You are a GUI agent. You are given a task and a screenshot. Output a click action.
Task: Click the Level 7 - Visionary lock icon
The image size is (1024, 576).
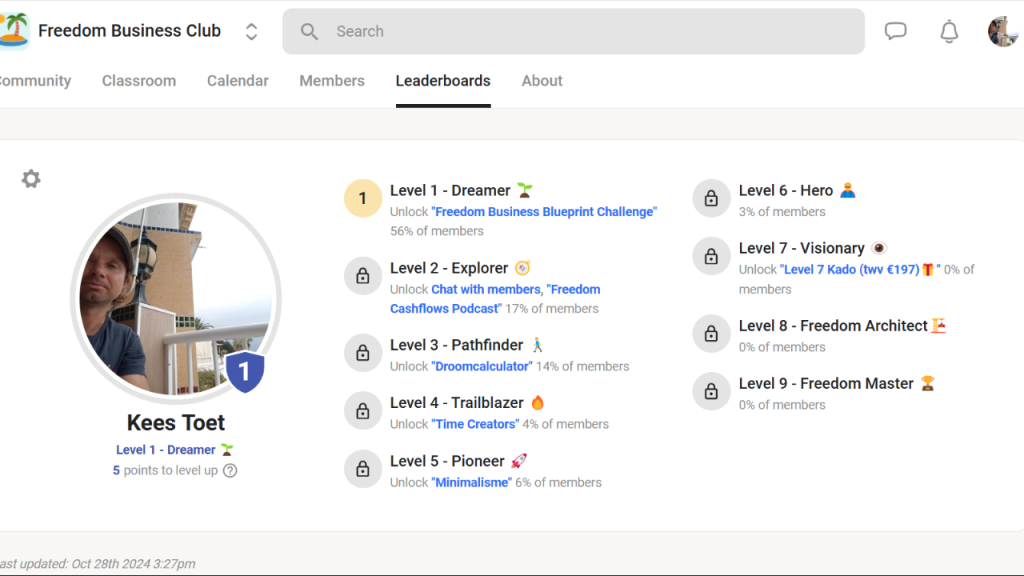pos(711,256)
